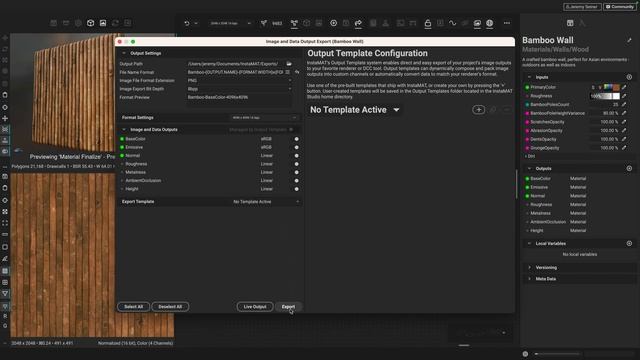This screenshot has width=640, height=360.
Task: Collapse the Output Settings section
Action: tap(124, 53)
